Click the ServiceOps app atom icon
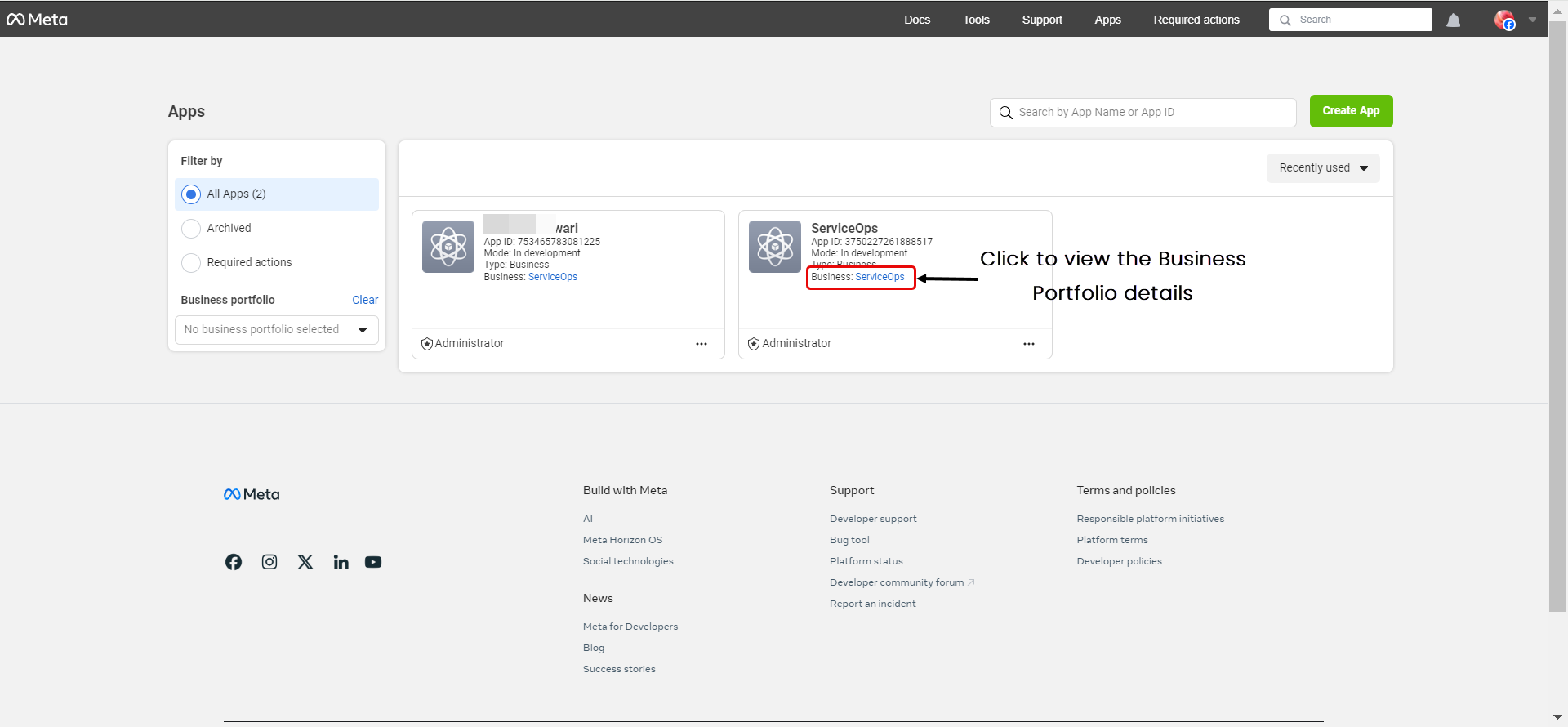Viewport: 1568px width, 727px height. click(x=774, y=247)
